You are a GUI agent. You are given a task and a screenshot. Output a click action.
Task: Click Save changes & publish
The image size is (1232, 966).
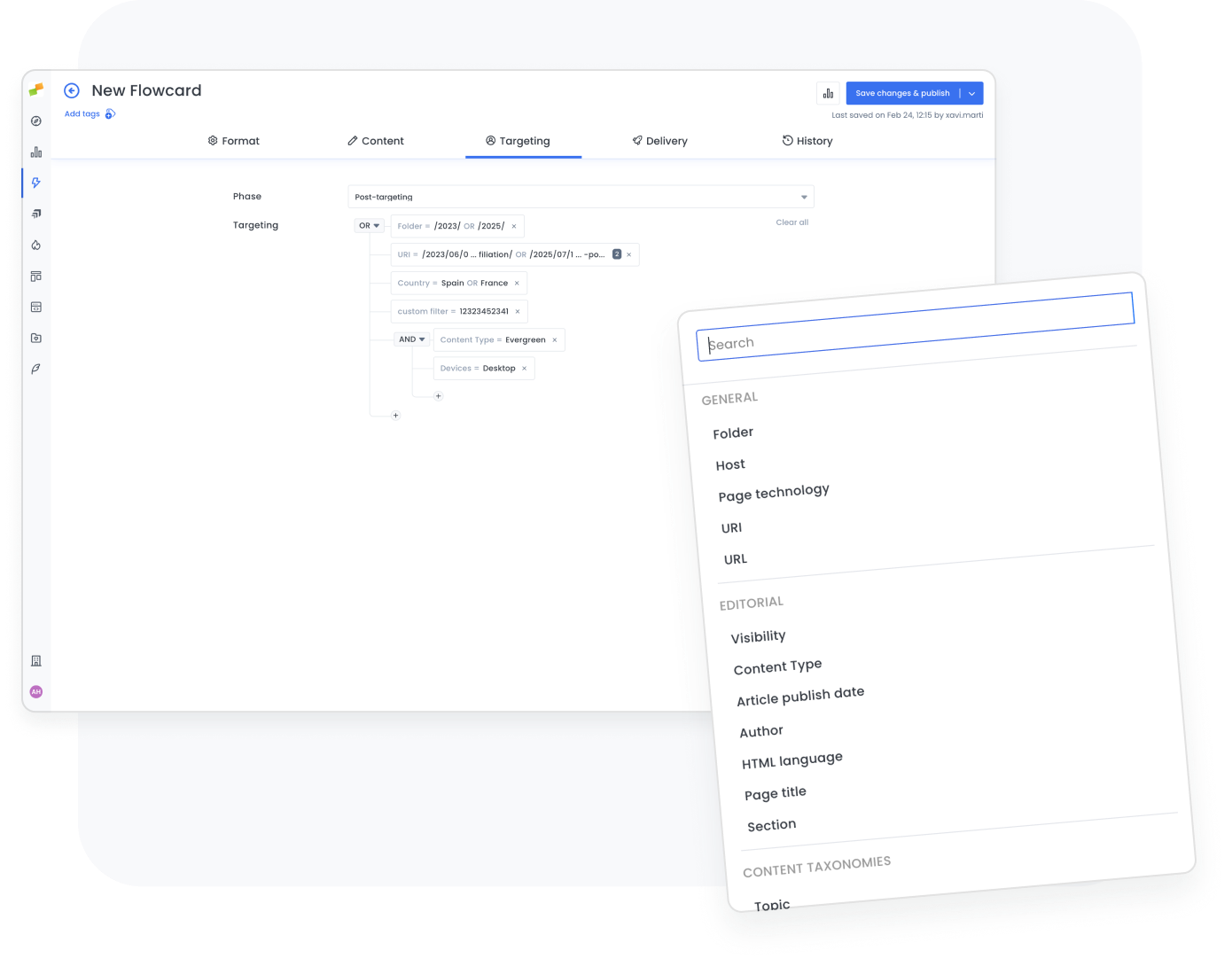pos(902,92)
